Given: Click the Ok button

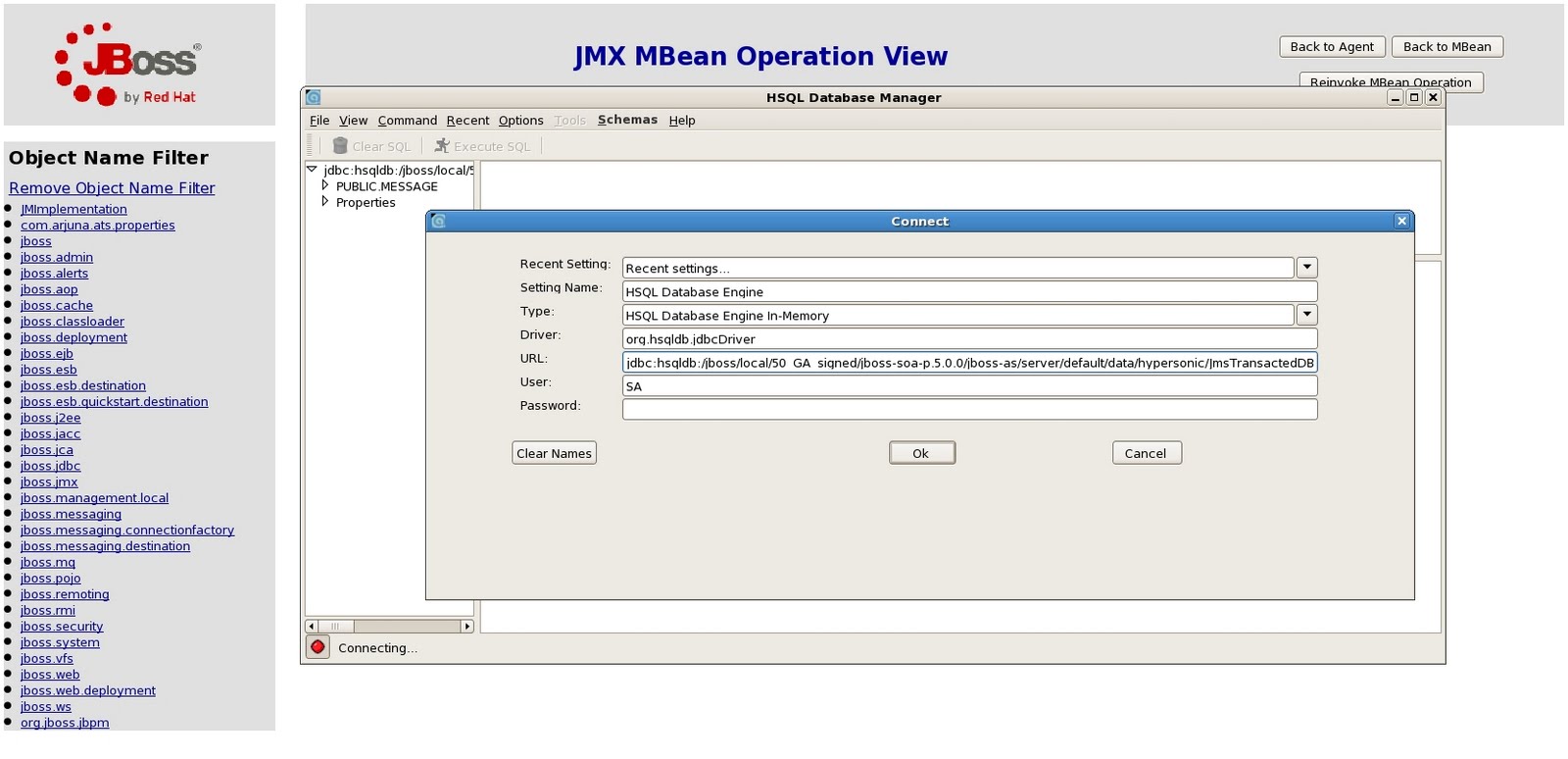Looking at the screenshot, I should pyautogui.click(x=921, y=453).
